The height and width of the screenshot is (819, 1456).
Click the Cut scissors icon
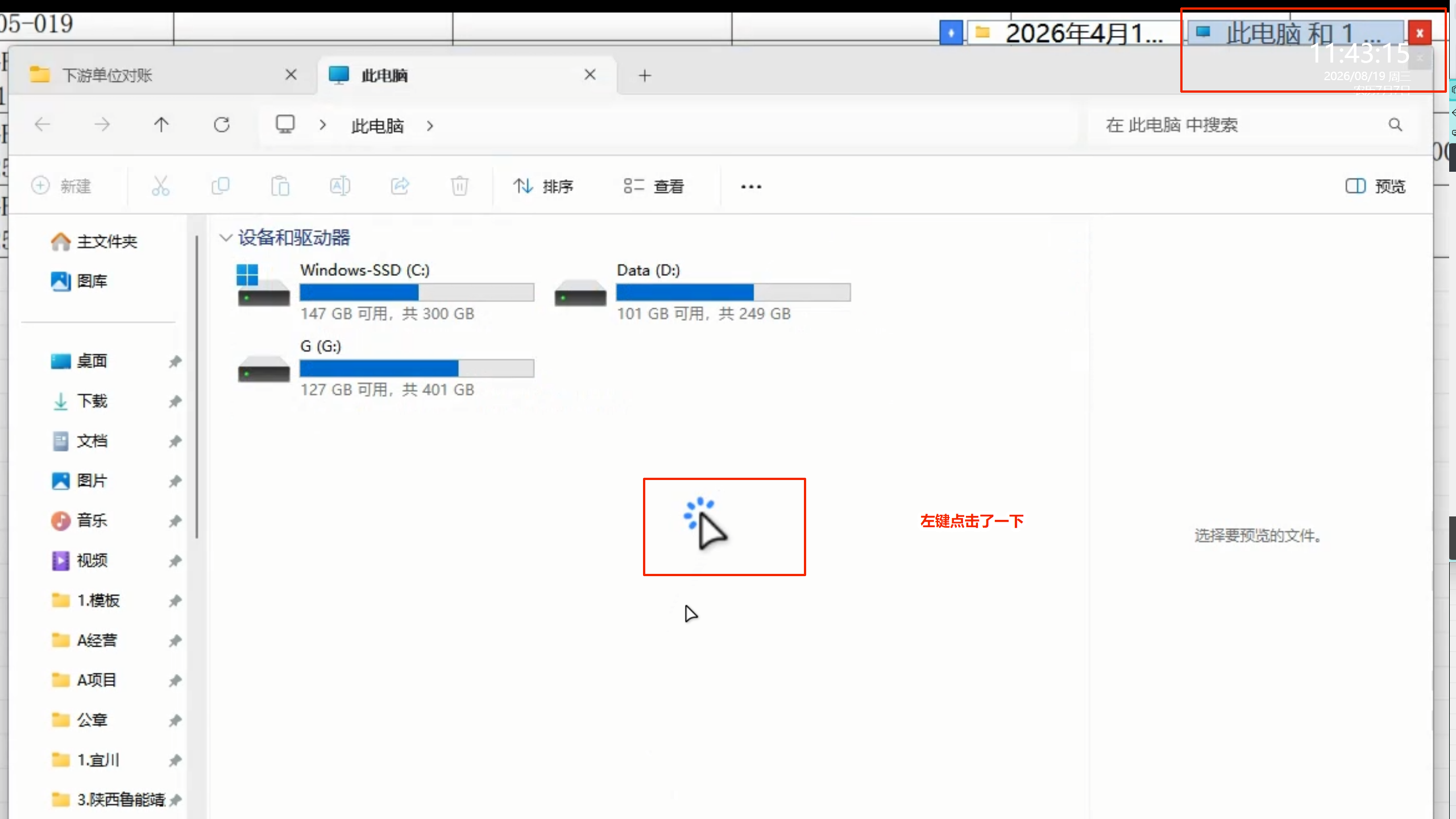(x=160, y=186)
